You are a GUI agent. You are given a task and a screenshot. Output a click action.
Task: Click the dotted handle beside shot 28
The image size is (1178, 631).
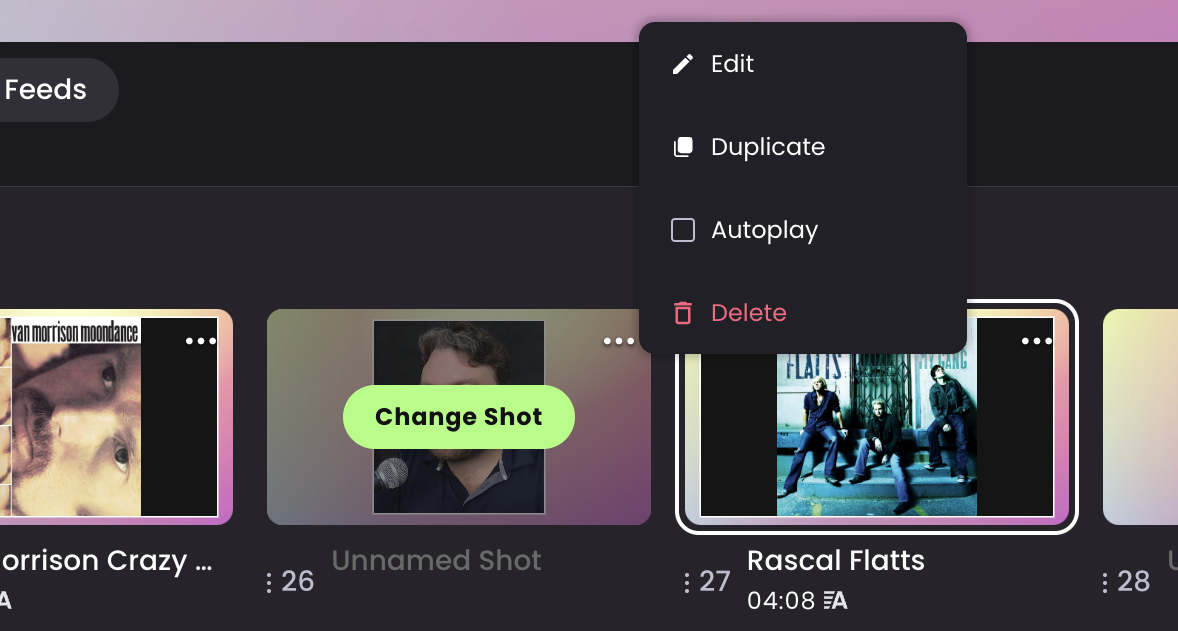[x=1104, y=582]
